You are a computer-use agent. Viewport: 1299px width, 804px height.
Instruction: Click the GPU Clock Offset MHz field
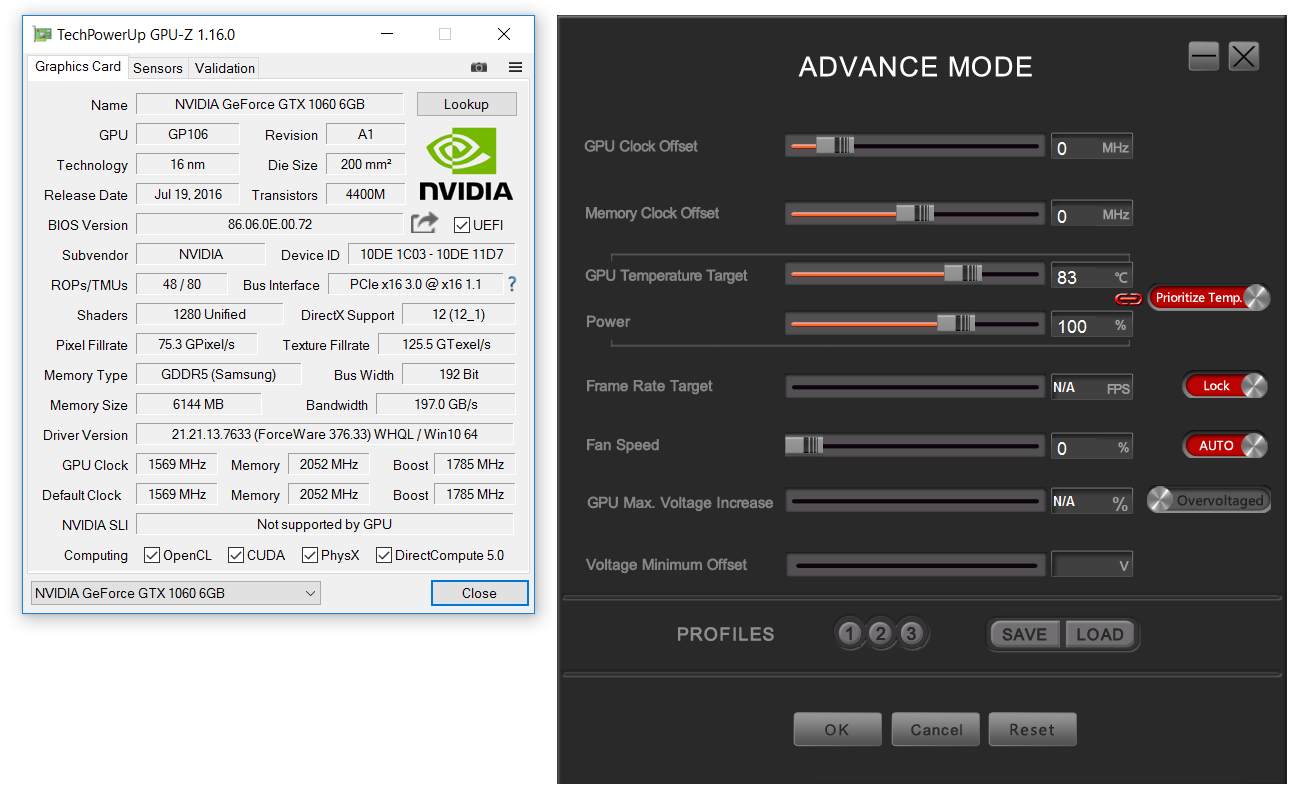coord(1091,147)
